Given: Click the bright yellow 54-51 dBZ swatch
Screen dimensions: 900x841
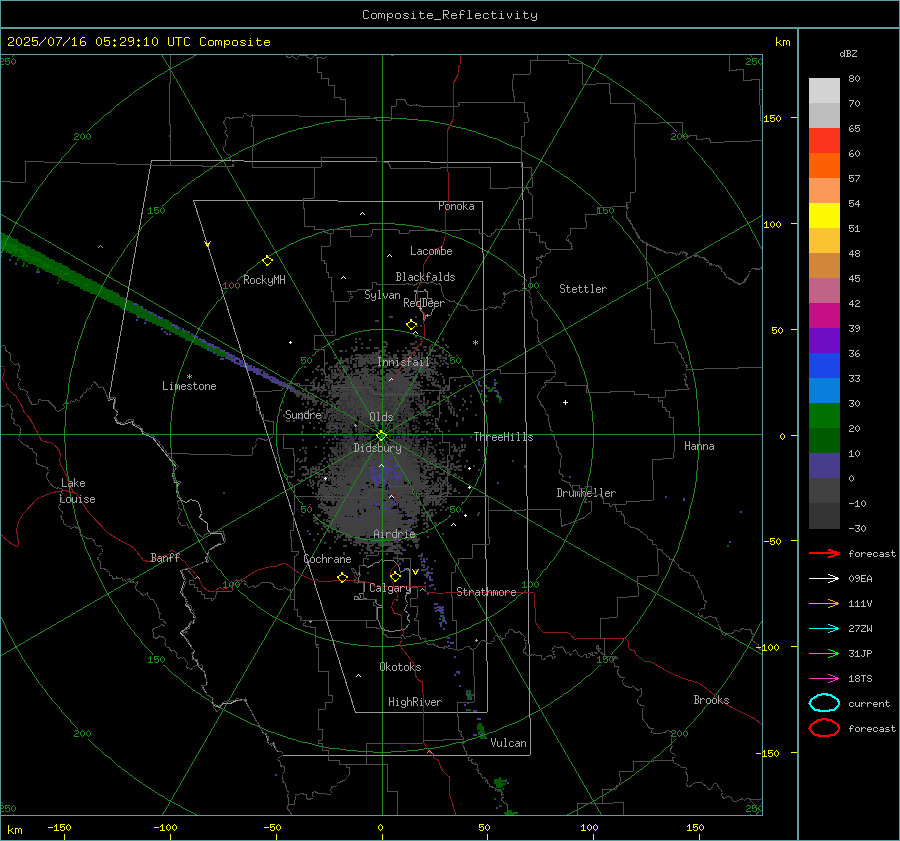Looking at the screenshot, I should coord(824,215).
